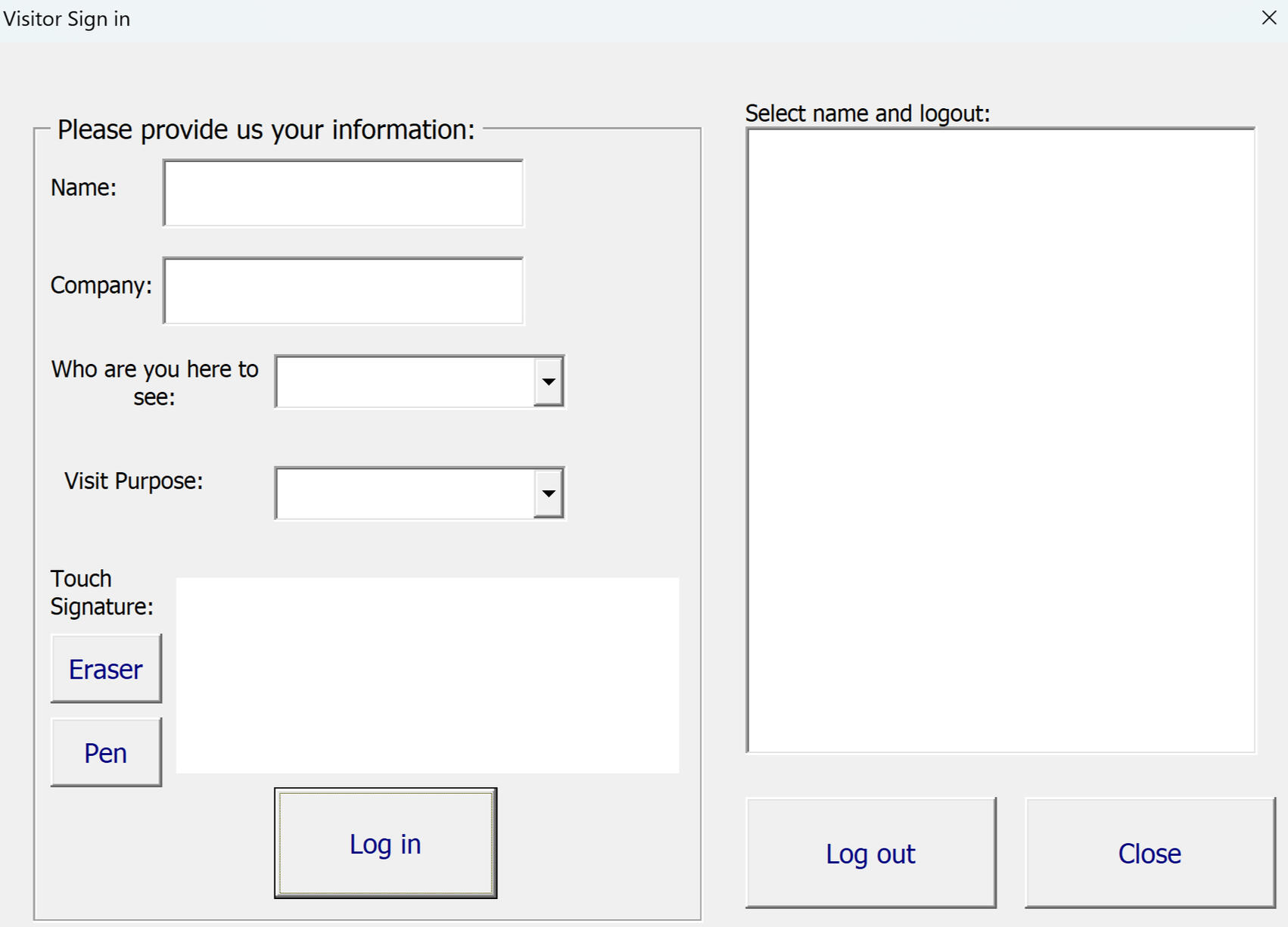Click the 'Visit Purpose:' label
1288x927 pixels.
(134, 481)
